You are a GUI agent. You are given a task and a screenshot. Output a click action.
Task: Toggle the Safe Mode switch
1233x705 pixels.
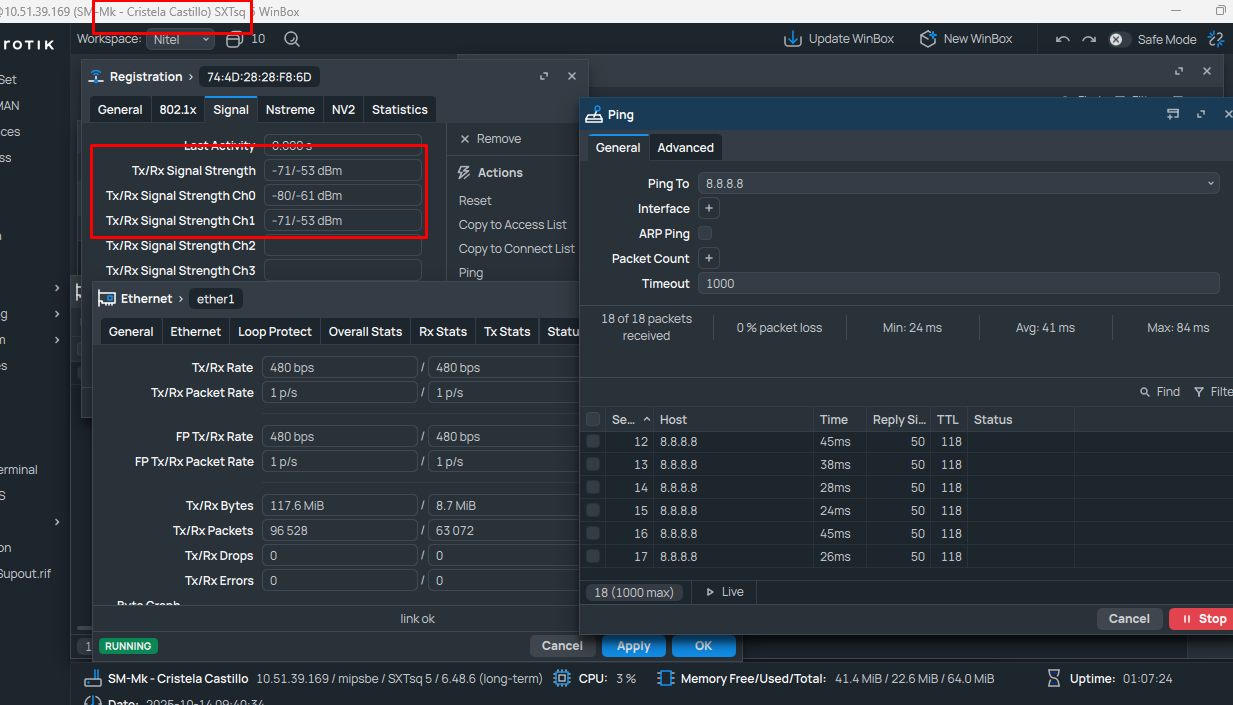[1118, 40]
